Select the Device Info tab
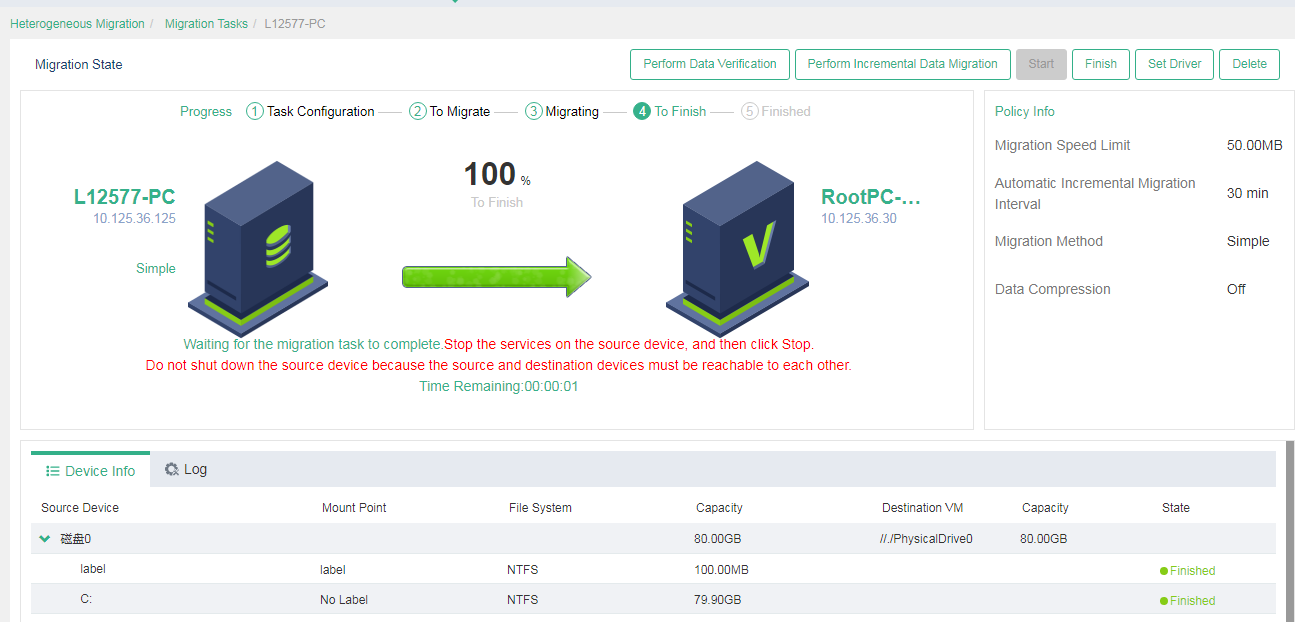 coord(90,471)
